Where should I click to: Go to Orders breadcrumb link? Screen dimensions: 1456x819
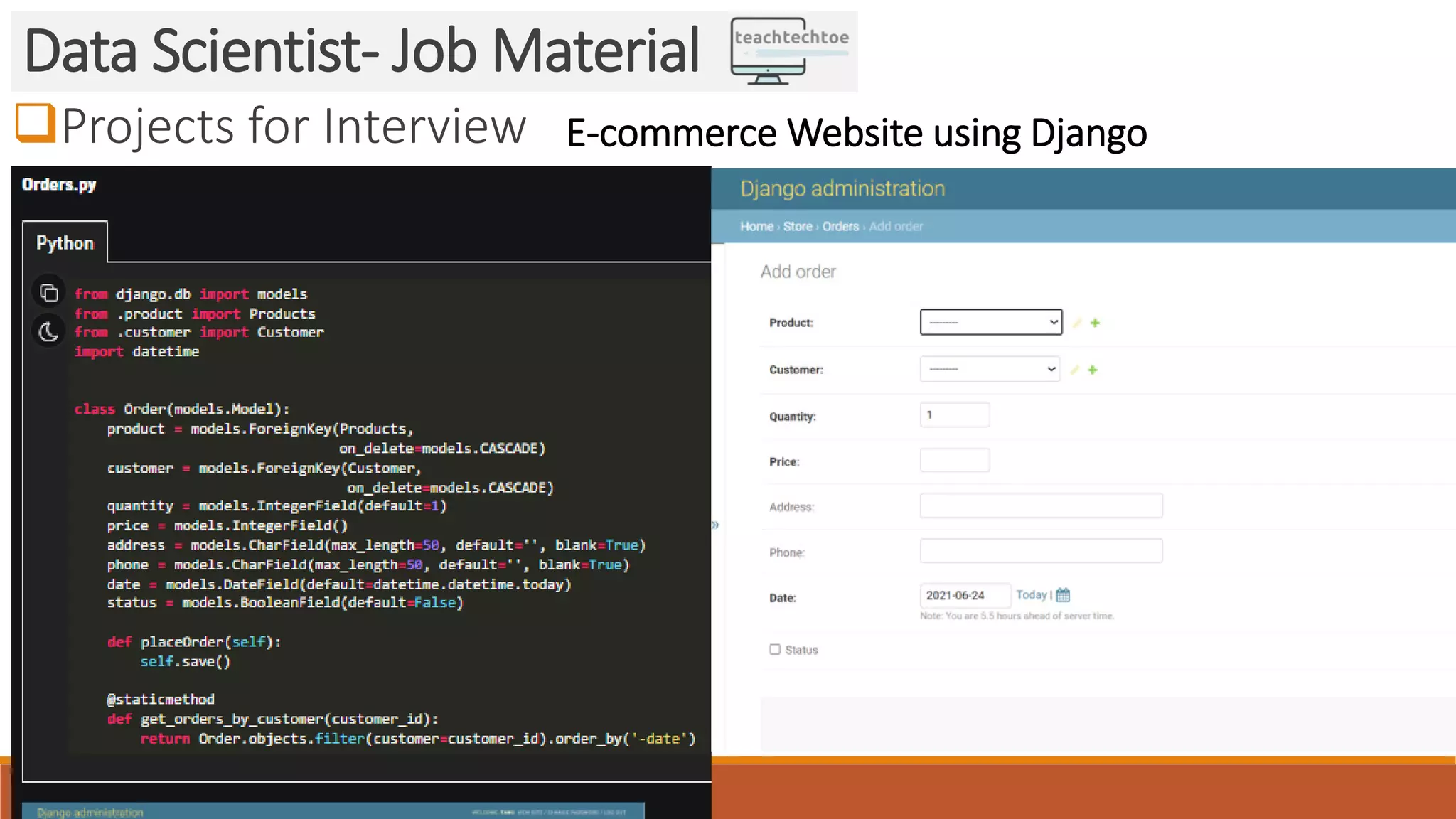840,226
